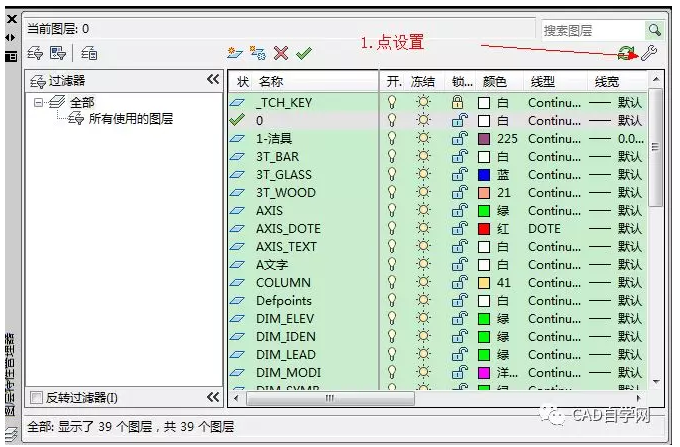
Task: Click status icon of DIM_ELEV layer
Action: (x=237, y=319)
